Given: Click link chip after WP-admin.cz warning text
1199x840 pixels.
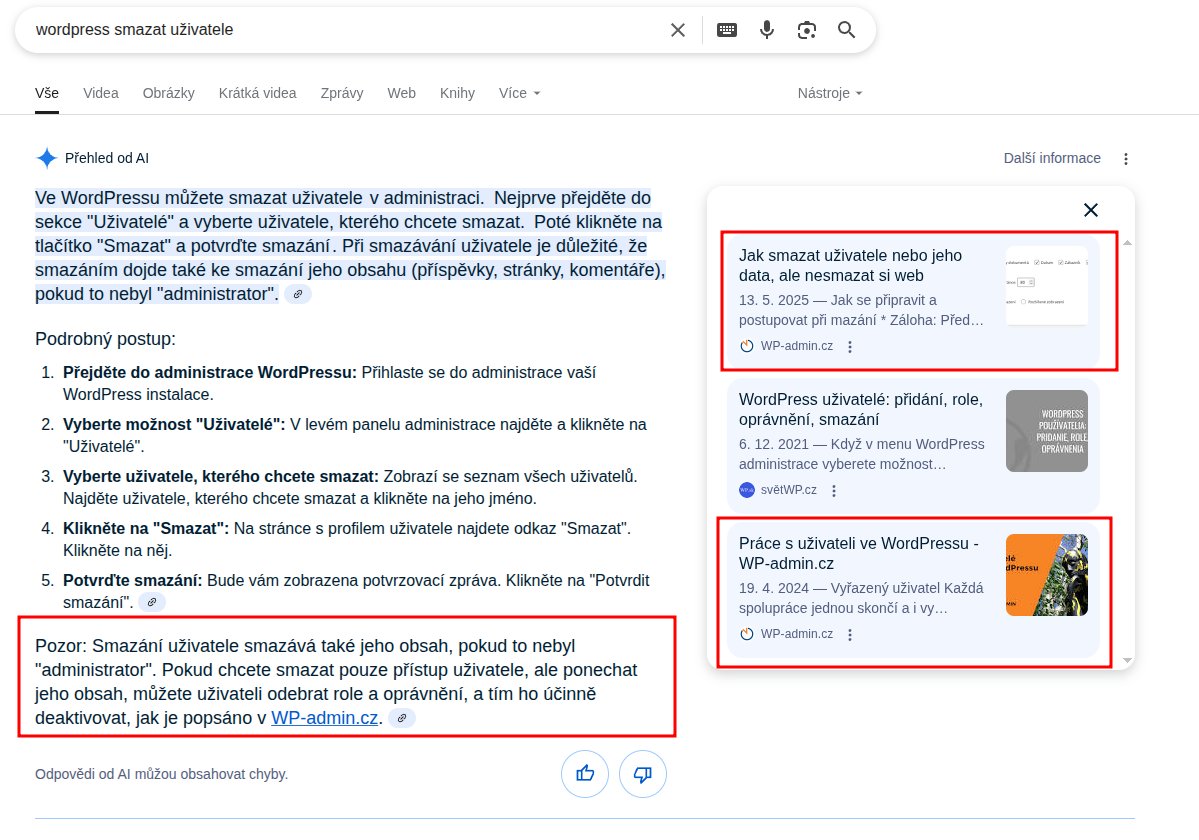Looking at the screenshot, I should 401,718.
